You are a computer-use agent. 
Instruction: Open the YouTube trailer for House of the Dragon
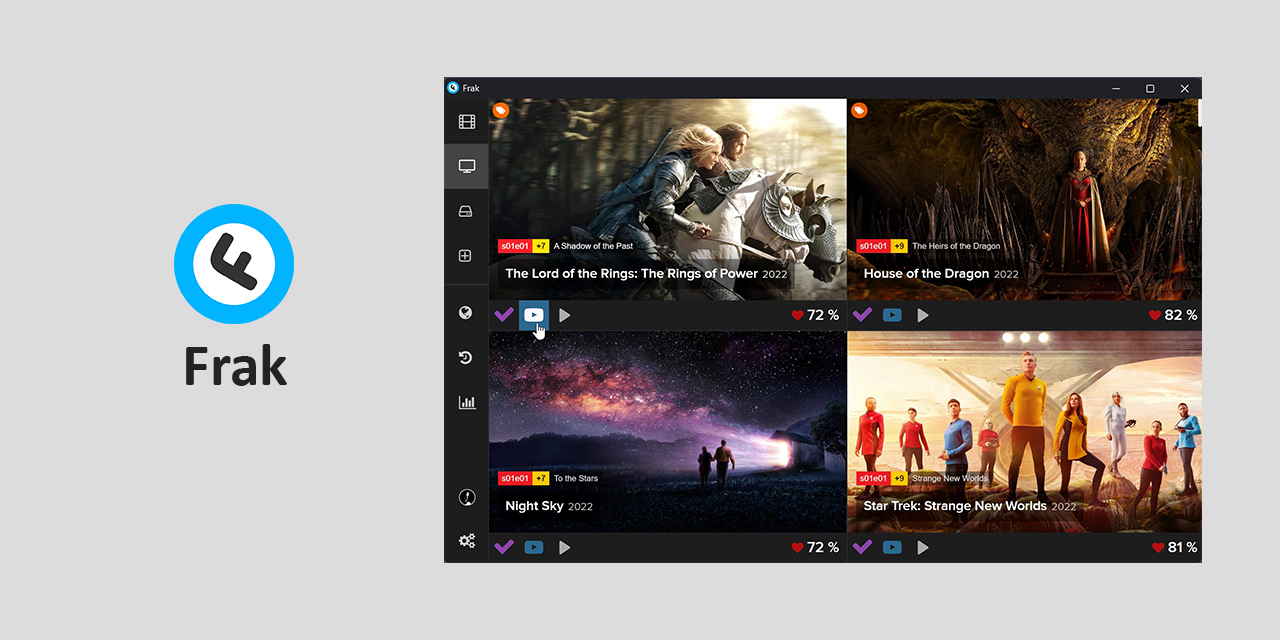tap(892, 315)
